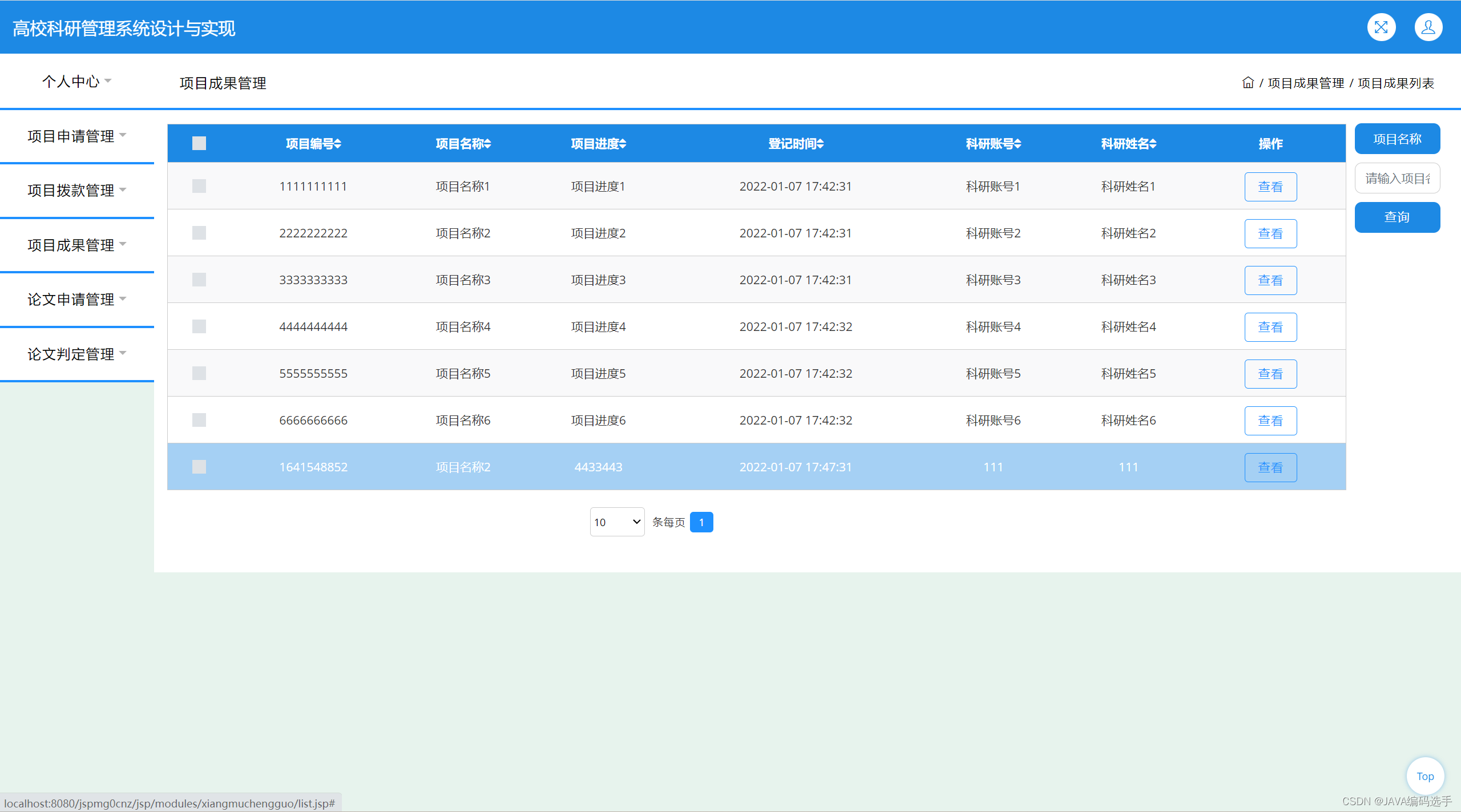Click the home icon in breadcrumb
The image size is (1461, 812).
pyautogui.click(x=1248, y=83)
